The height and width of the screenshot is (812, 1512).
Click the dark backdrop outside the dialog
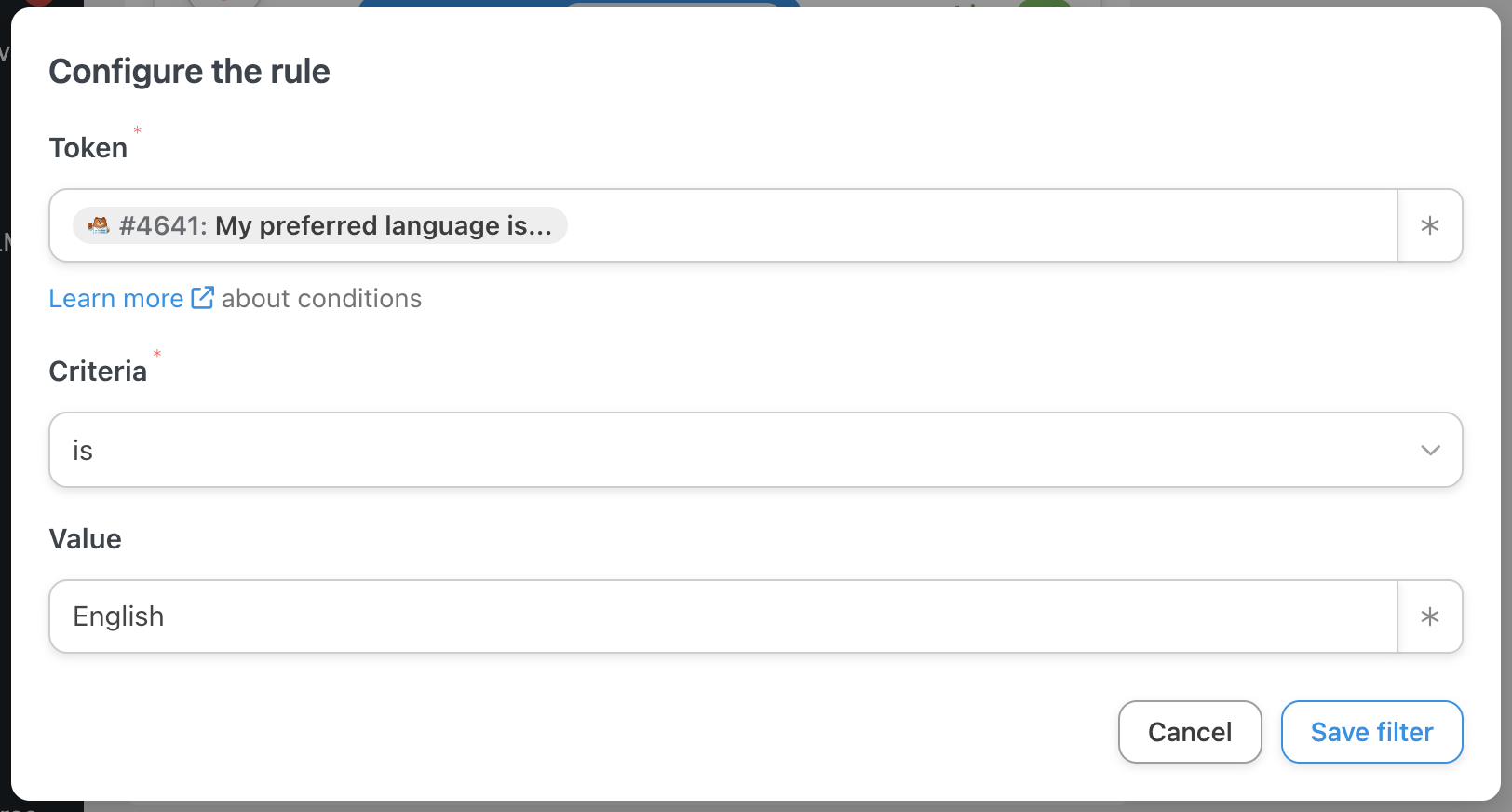coord(5,466)
